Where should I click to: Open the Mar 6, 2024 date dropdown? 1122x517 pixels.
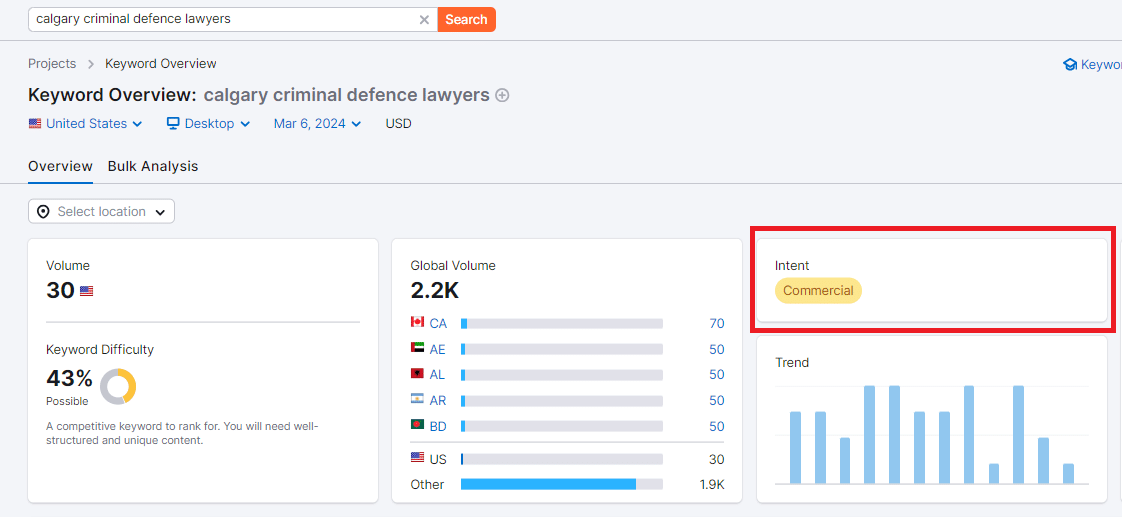(x=317, y=124)
